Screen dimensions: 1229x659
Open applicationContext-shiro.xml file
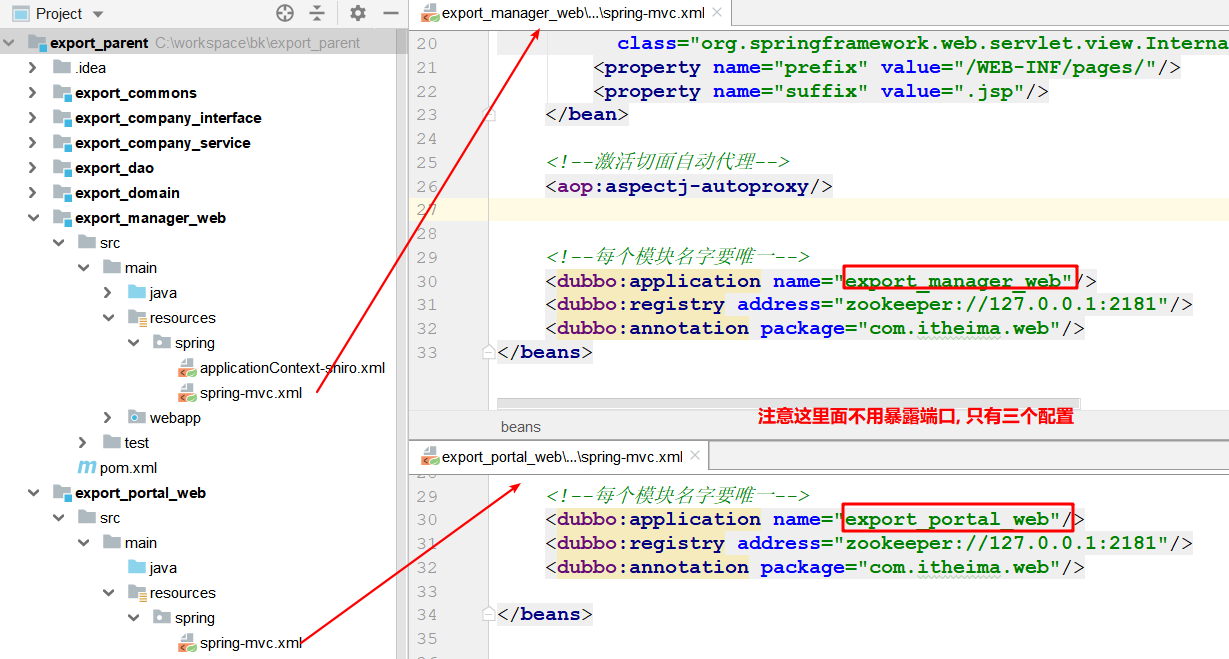(x=292, y=368)
